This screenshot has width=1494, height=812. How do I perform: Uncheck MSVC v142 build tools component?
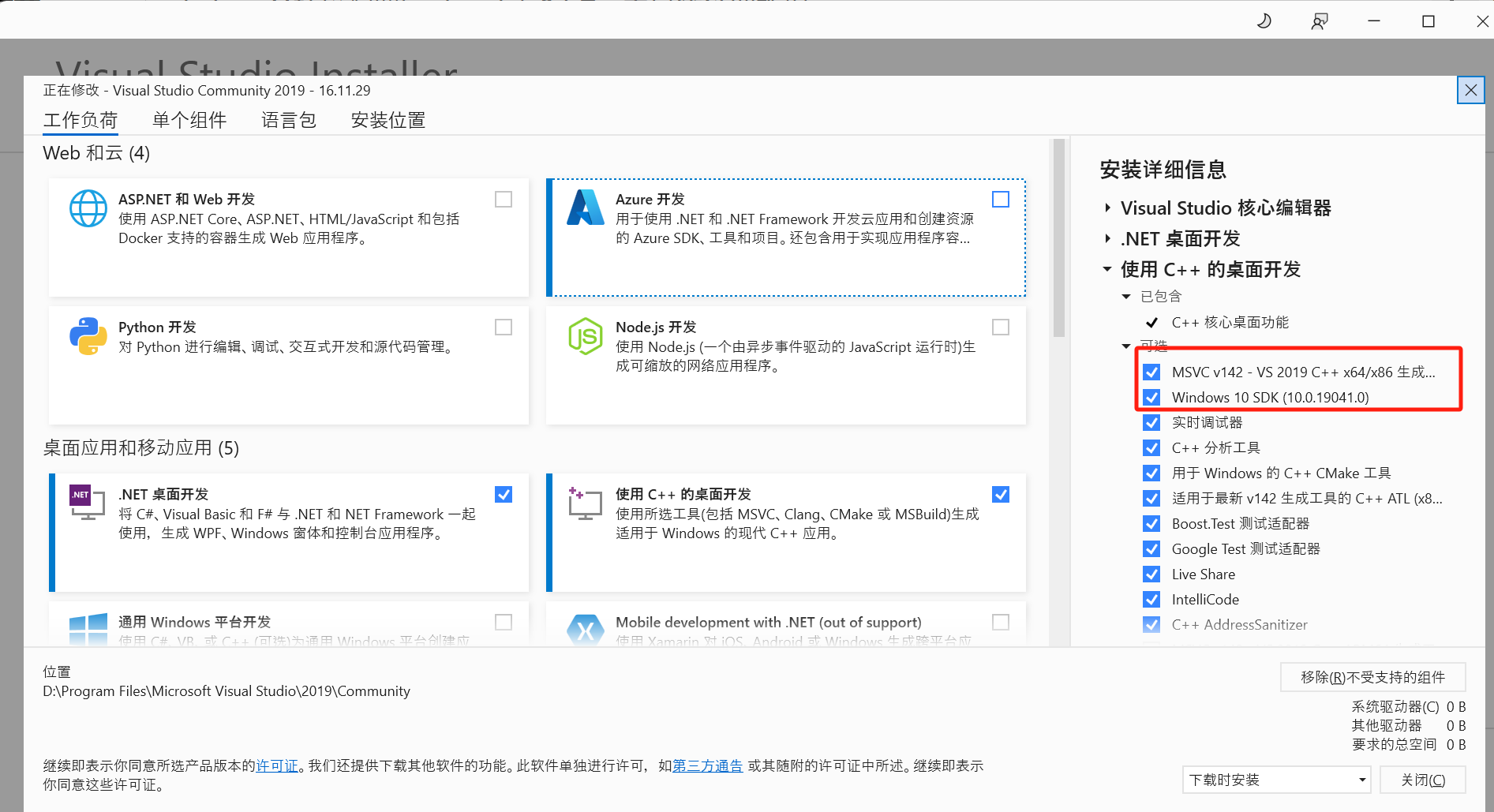(x=1151, y=372)
